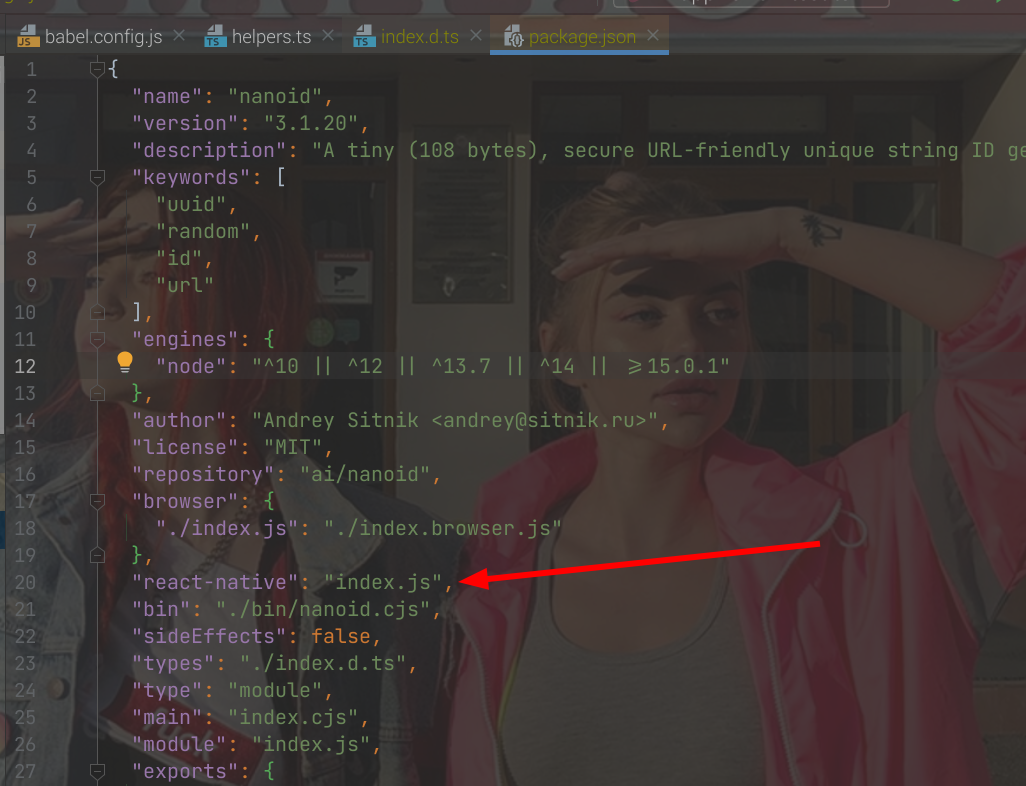Click the keywords fold end marker on line 10
Screen dimensions: 1026x786
[97, 312]
